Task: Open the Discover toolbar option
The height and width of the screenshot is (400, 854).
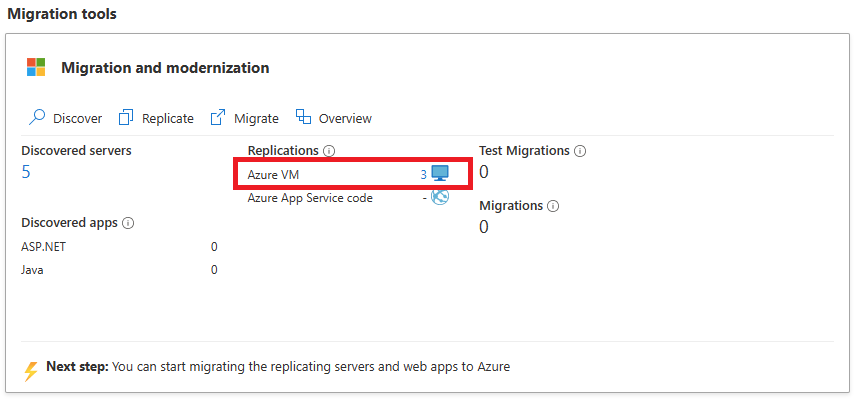Action: (65, 118)
